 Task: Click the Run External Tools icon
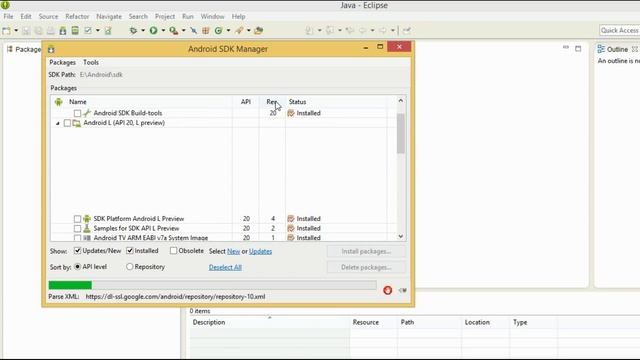(x=173, y=31)
